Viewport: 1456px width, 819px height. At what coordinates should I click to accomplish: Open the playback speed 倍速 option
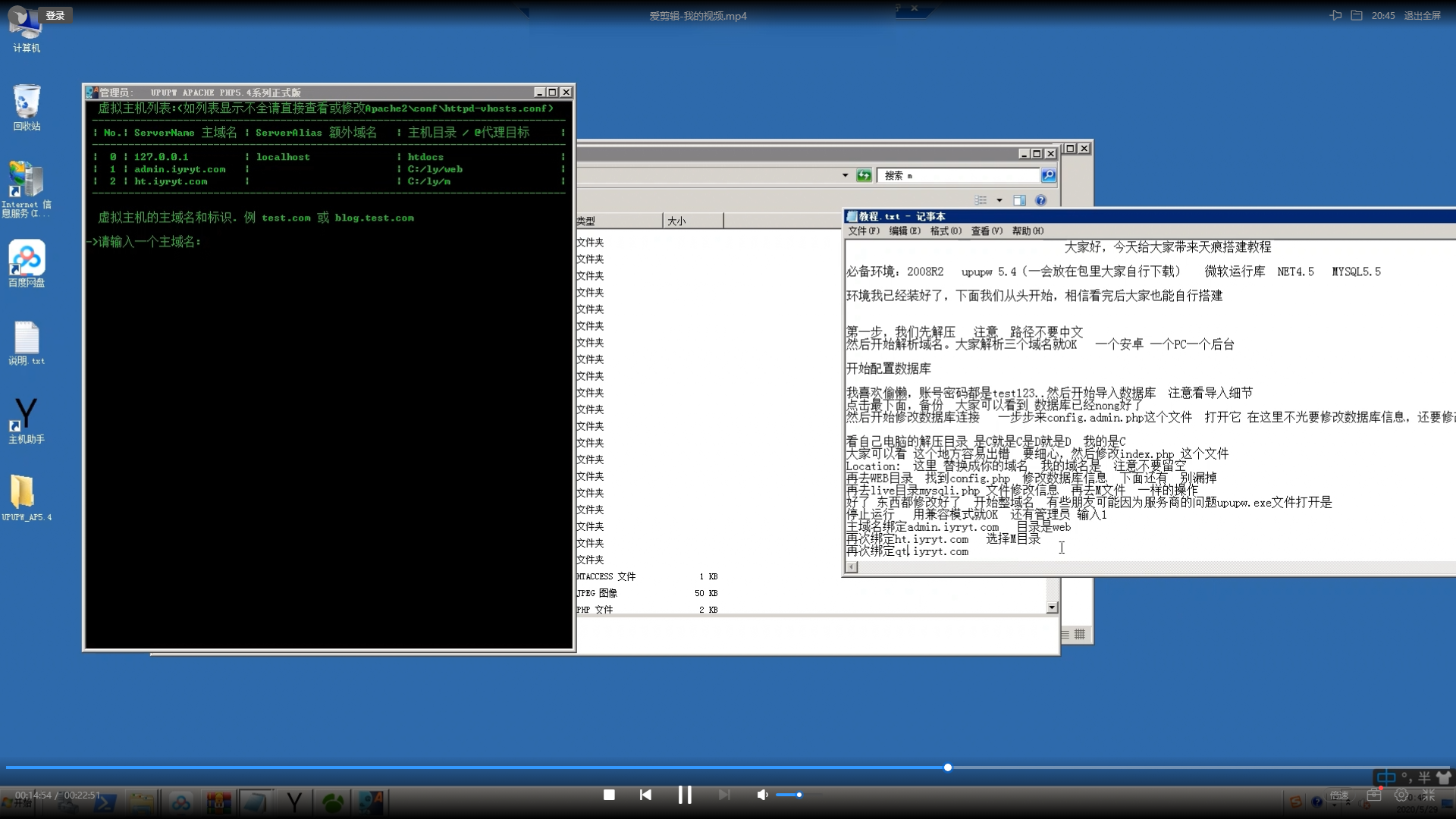[1339, 795]
